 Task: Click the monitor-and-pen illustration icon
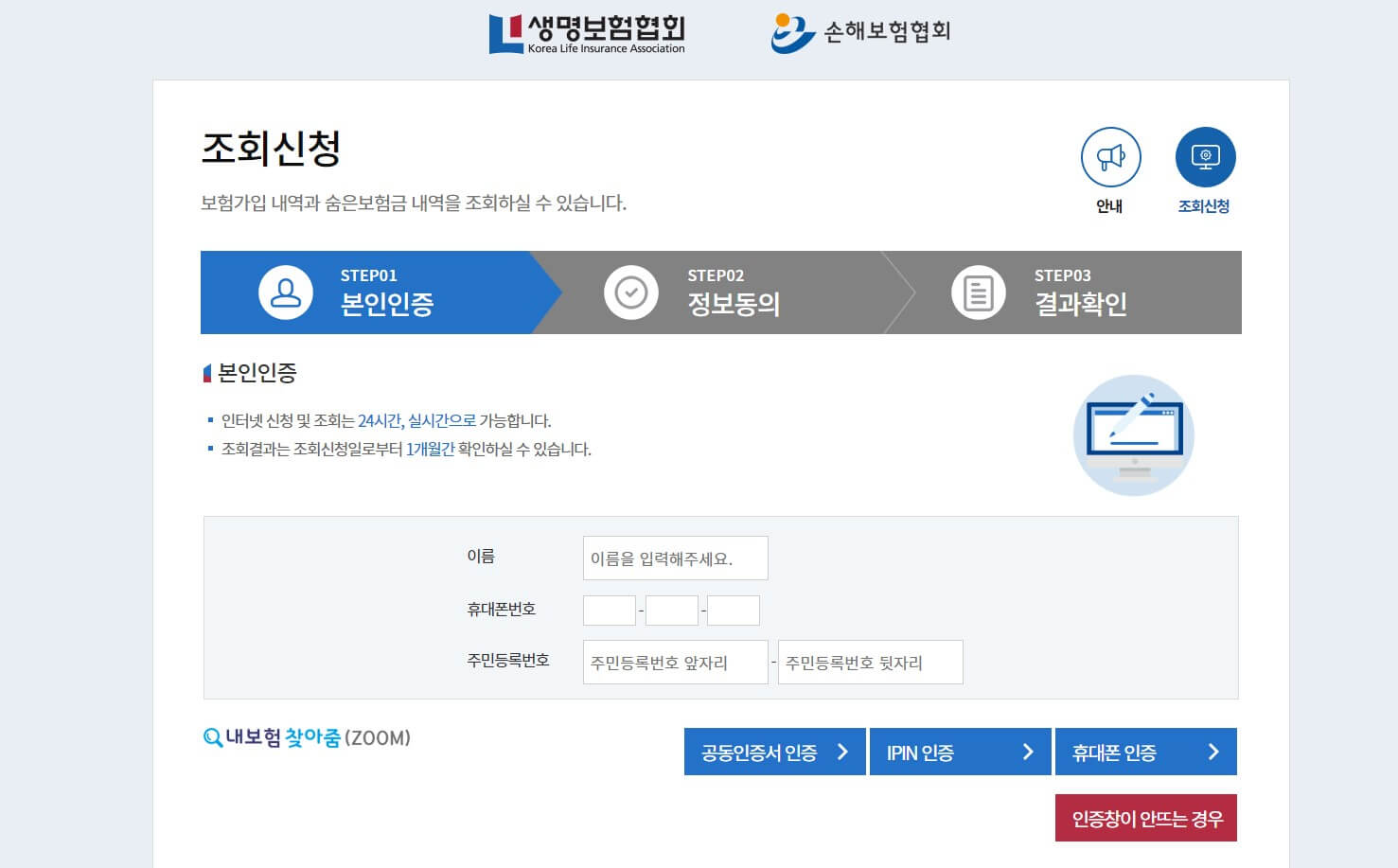click(1134, 435)
